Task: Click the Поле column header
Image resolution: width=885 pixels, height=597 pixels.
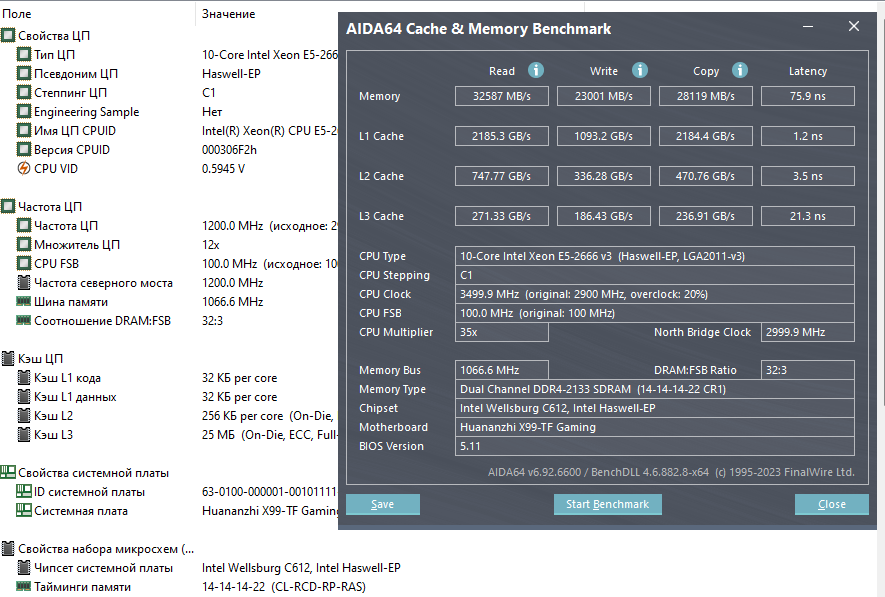Action: [17, 14]
